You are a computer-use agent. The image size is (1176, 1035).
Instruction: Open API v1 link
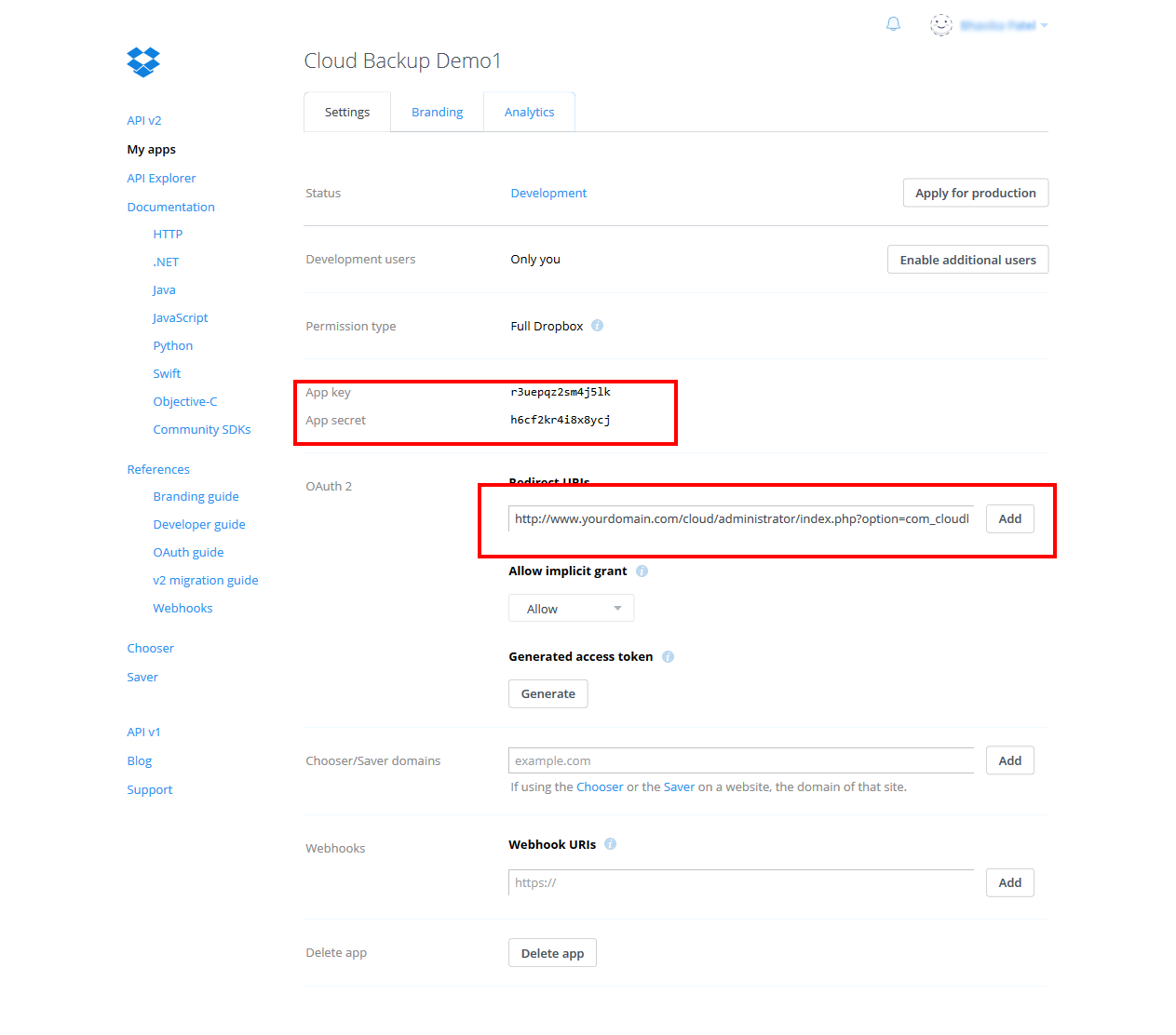(143, 733)
